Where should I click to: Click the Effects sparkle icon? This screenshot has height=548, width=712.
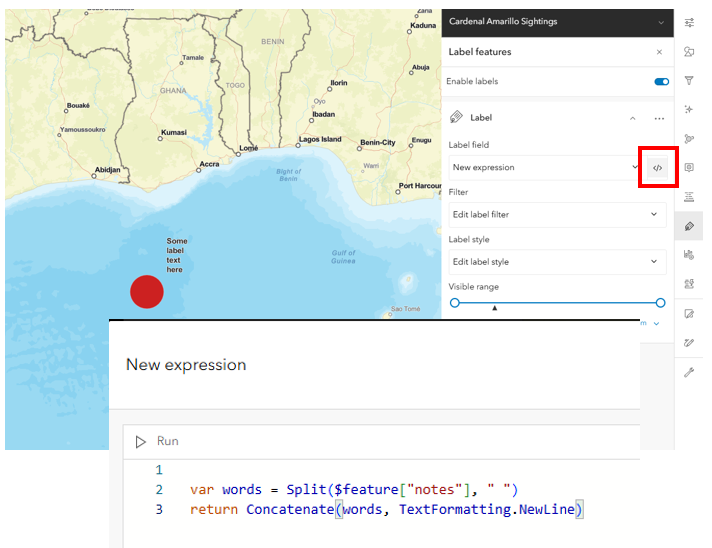(x=689, y=109)
